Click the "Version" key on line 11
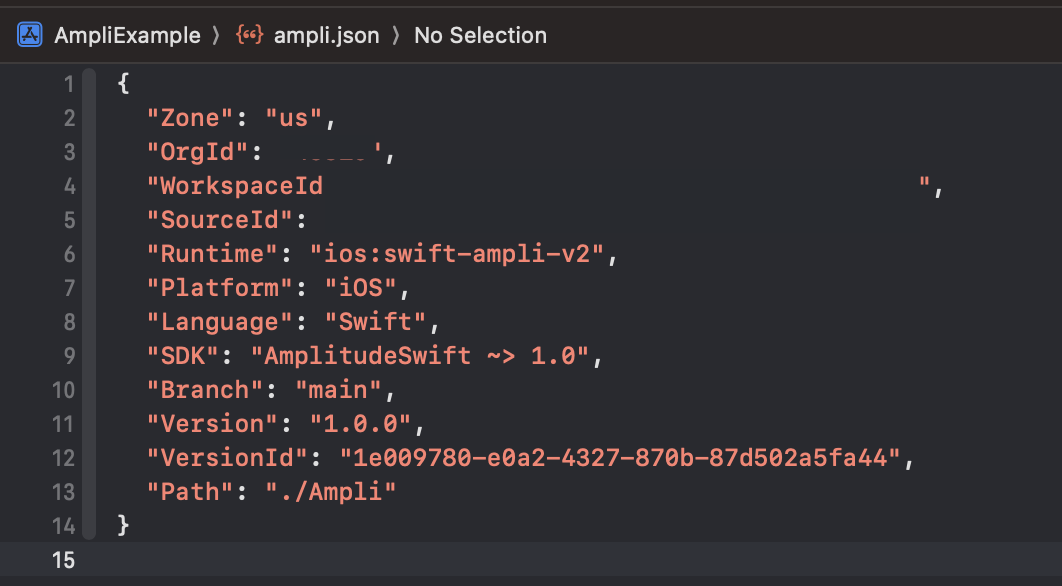 pos(213,423)
